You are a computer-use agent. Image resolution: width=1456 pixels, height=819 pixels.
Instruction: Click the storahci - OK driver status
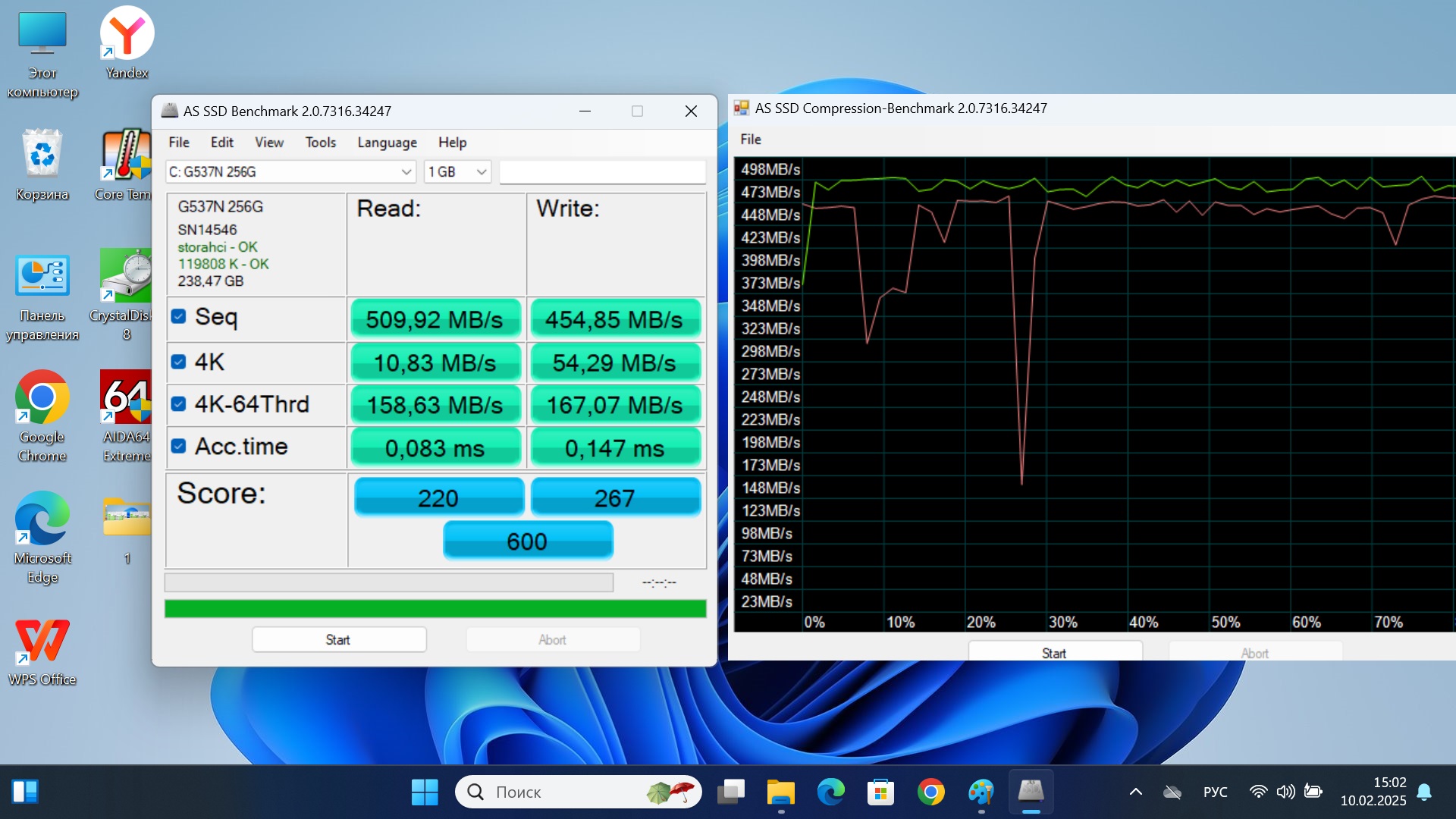tap(218, 247)
